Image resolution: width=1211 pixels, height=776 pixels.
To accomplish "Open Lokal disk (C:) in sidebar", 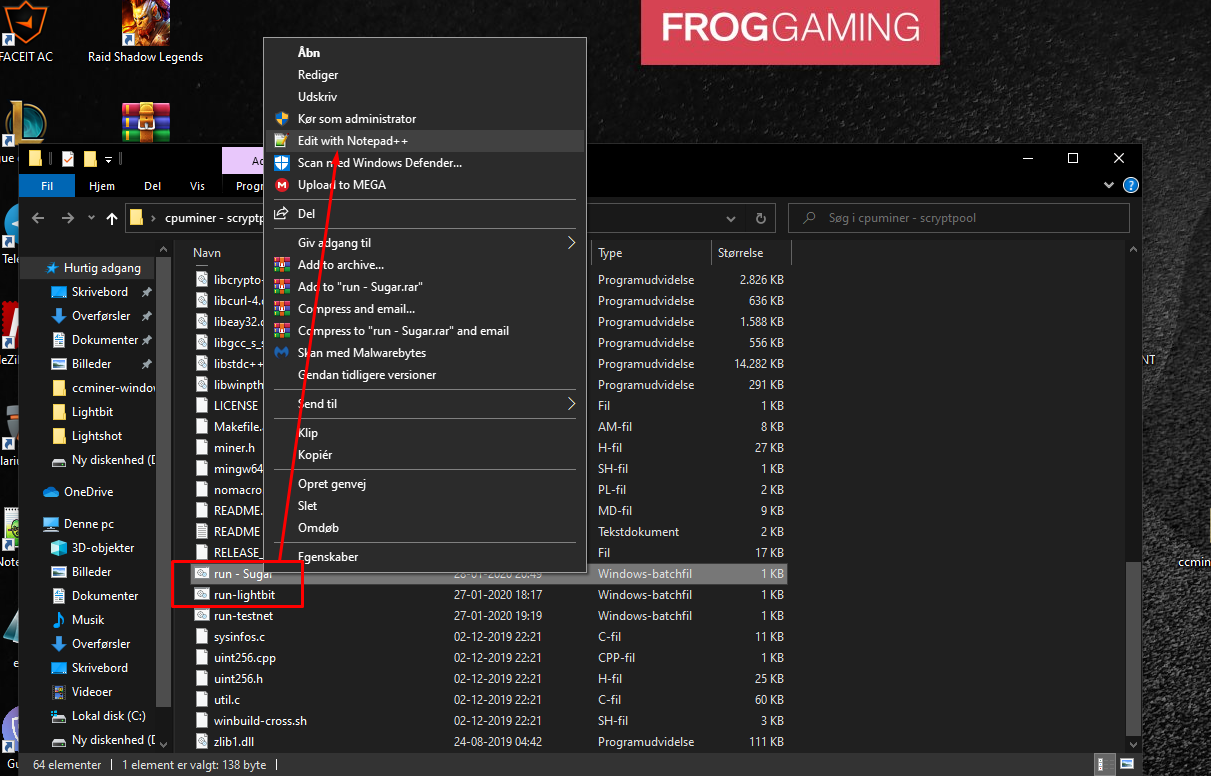I will [x=108, y=716].
